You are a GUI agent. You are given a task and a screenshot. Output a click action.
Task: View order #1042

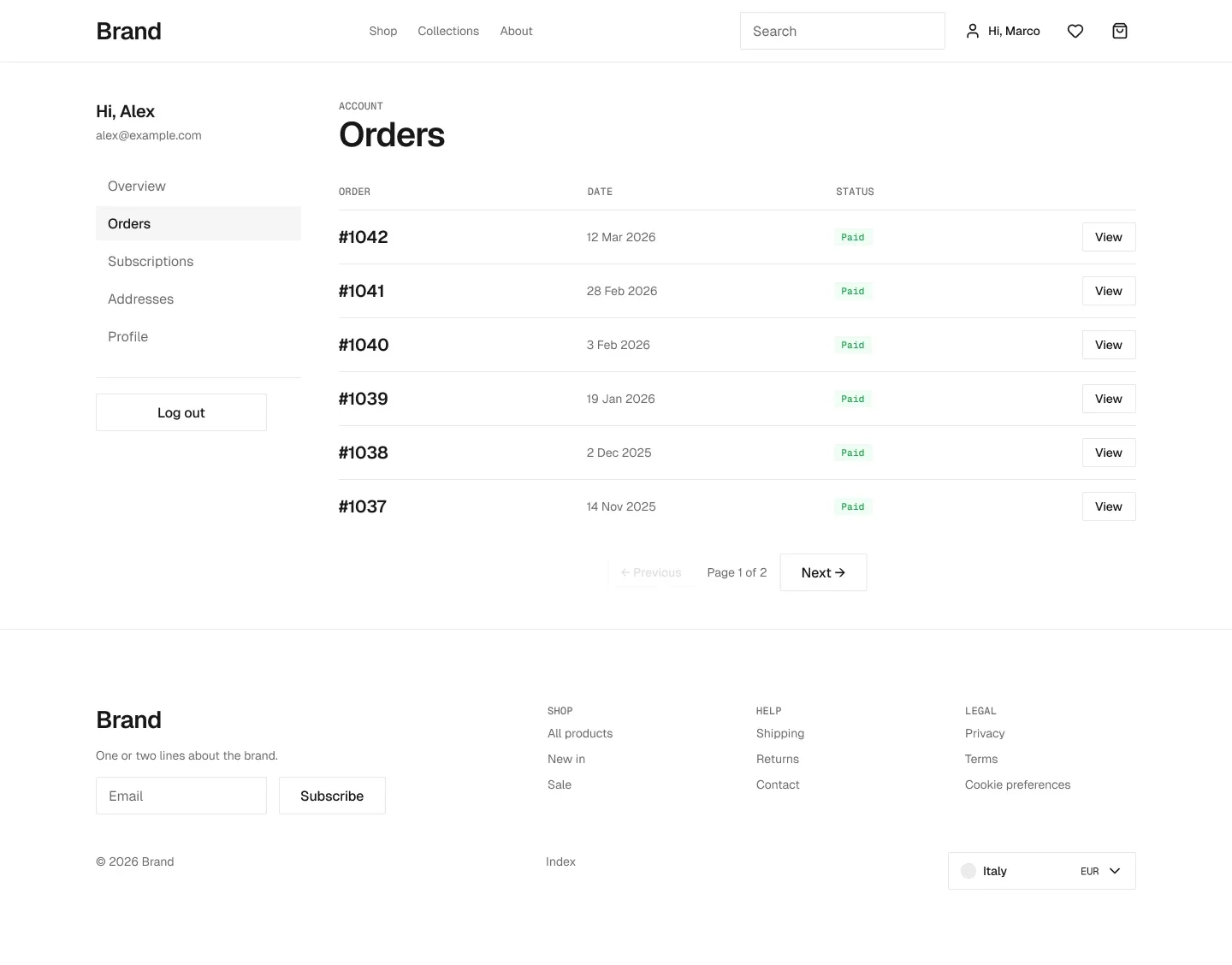pyautogui.click(x=1109, y=237)
